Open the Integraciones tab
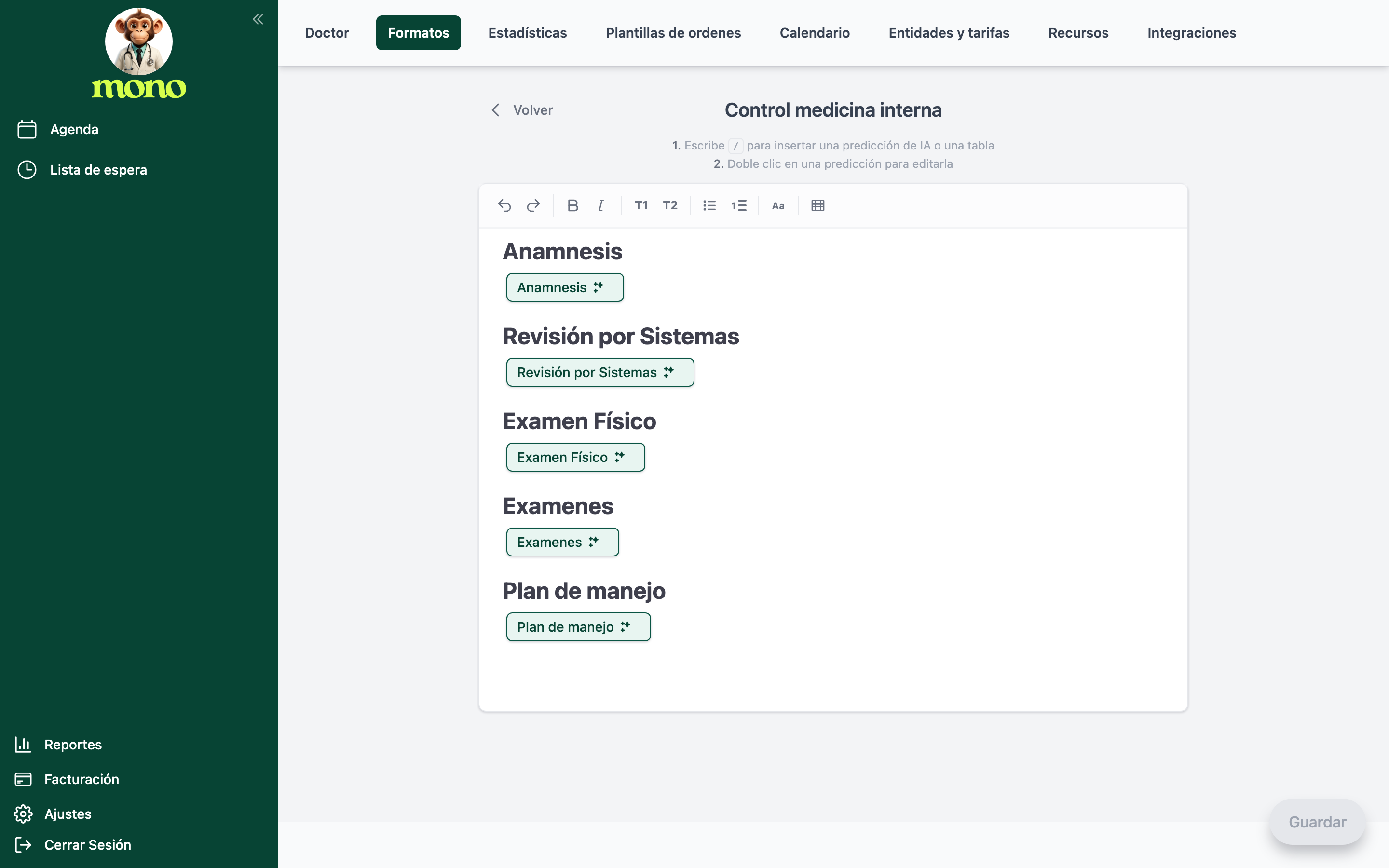Viewport: 1389px width, 868px height. (x=1192, y=33)
